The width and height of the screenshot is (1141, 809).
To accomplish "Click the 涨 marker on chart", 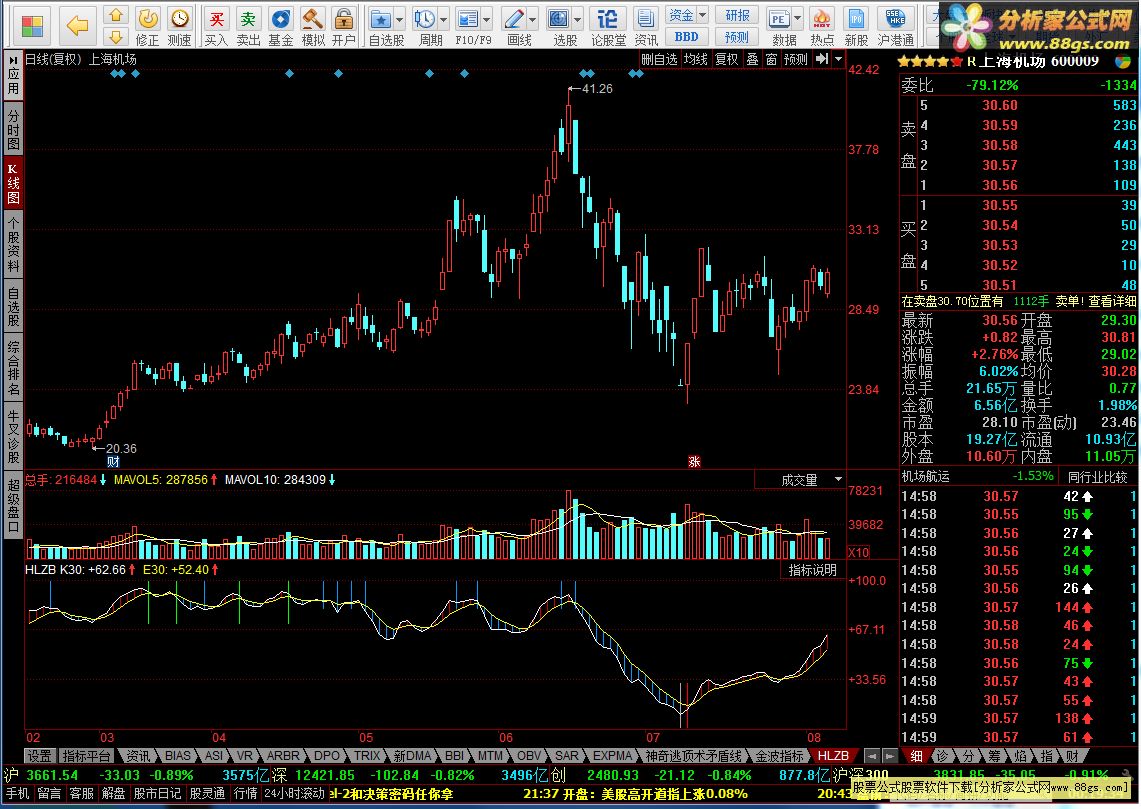I will (694, 461).
